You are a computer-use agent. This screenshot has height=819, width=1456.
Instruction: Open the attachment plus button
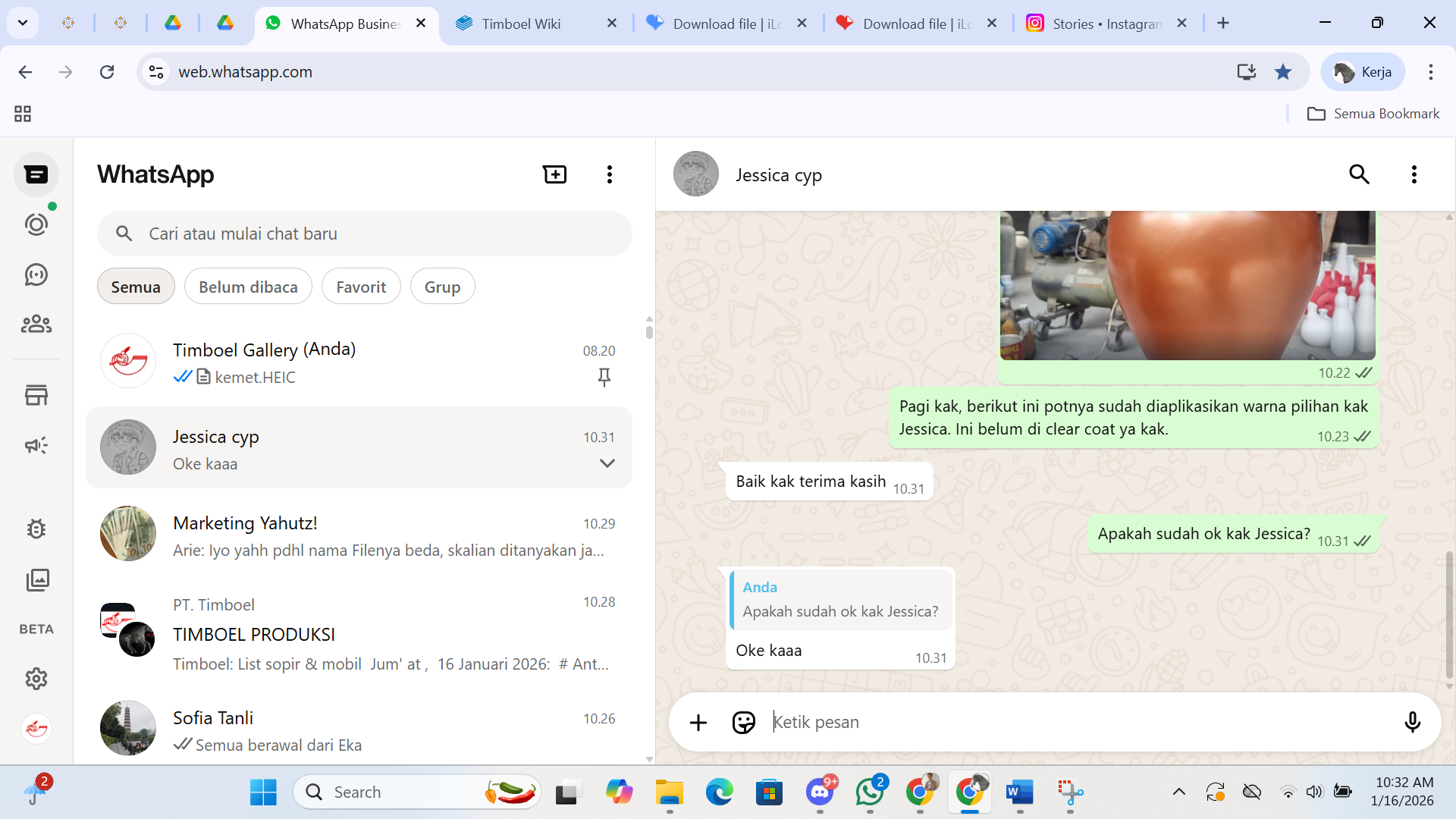click(698, 722)
